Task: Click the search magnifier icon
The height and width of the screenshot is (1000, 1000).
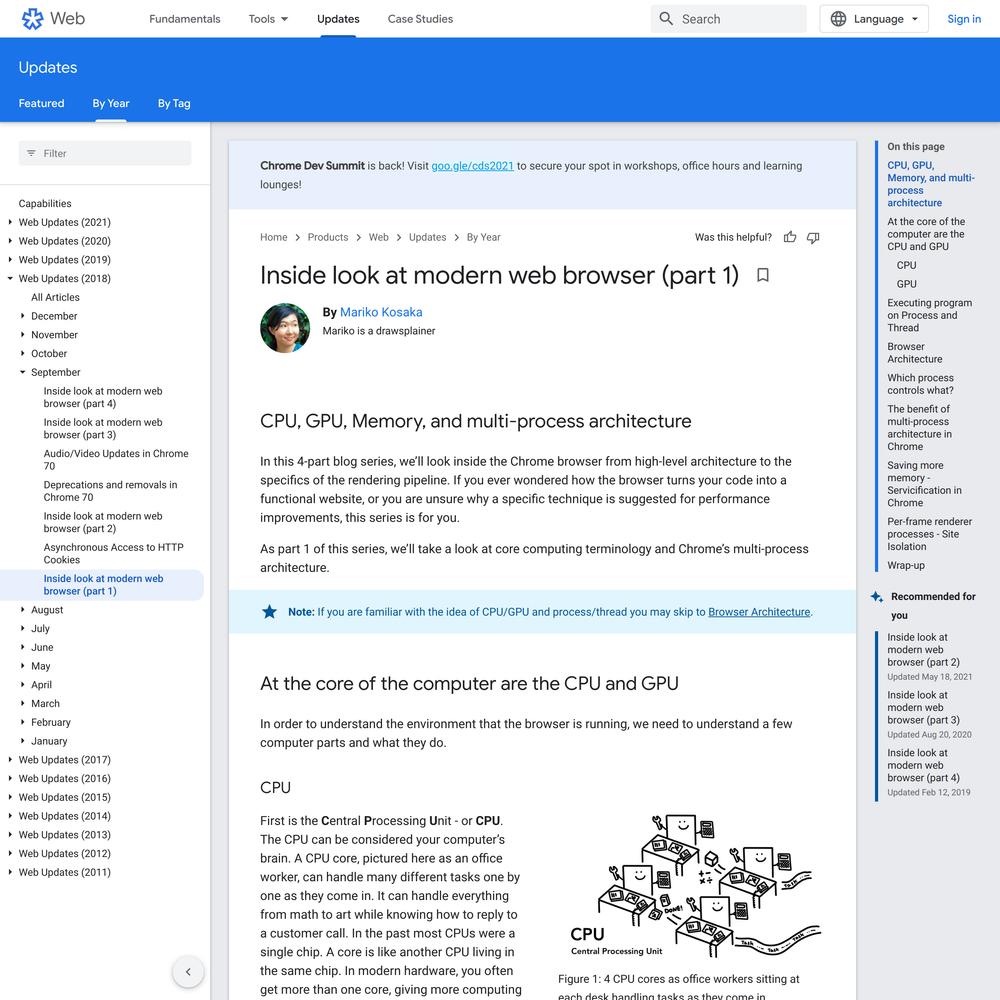Action: 666,18
